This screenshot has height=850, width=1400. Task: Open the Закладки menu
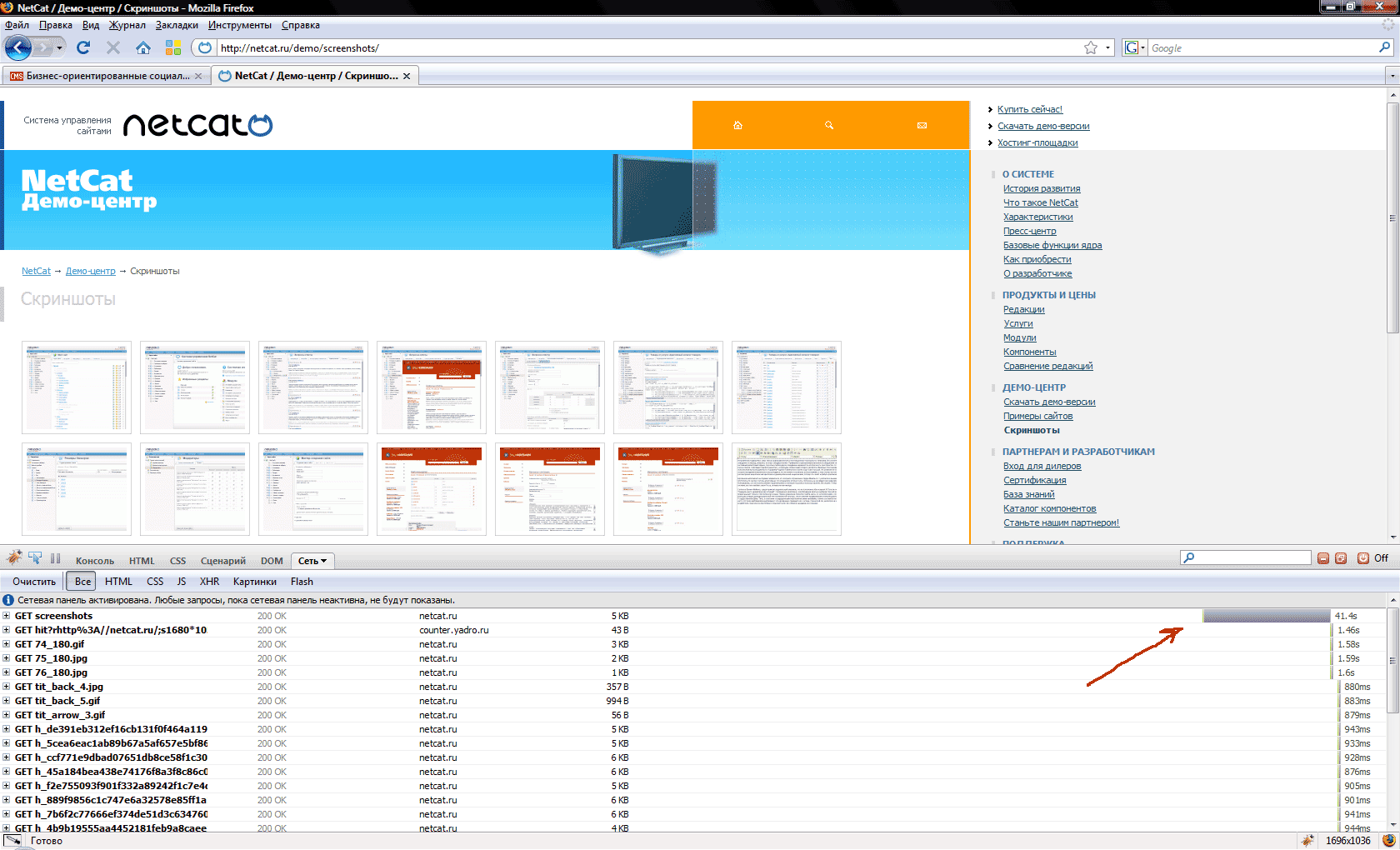(177, 25)
